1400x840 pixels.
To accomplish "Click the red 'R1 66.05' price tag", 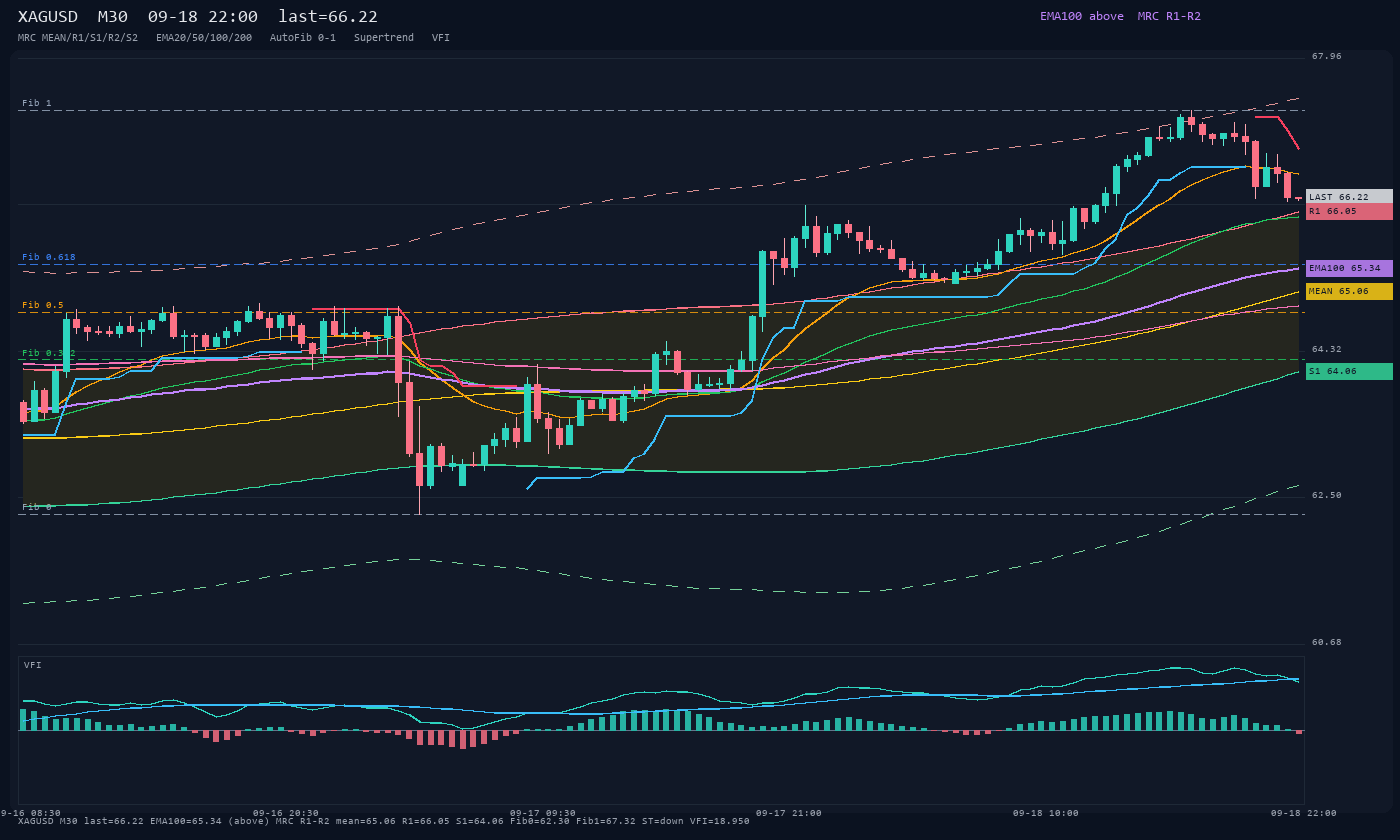I will point(1349,211).
